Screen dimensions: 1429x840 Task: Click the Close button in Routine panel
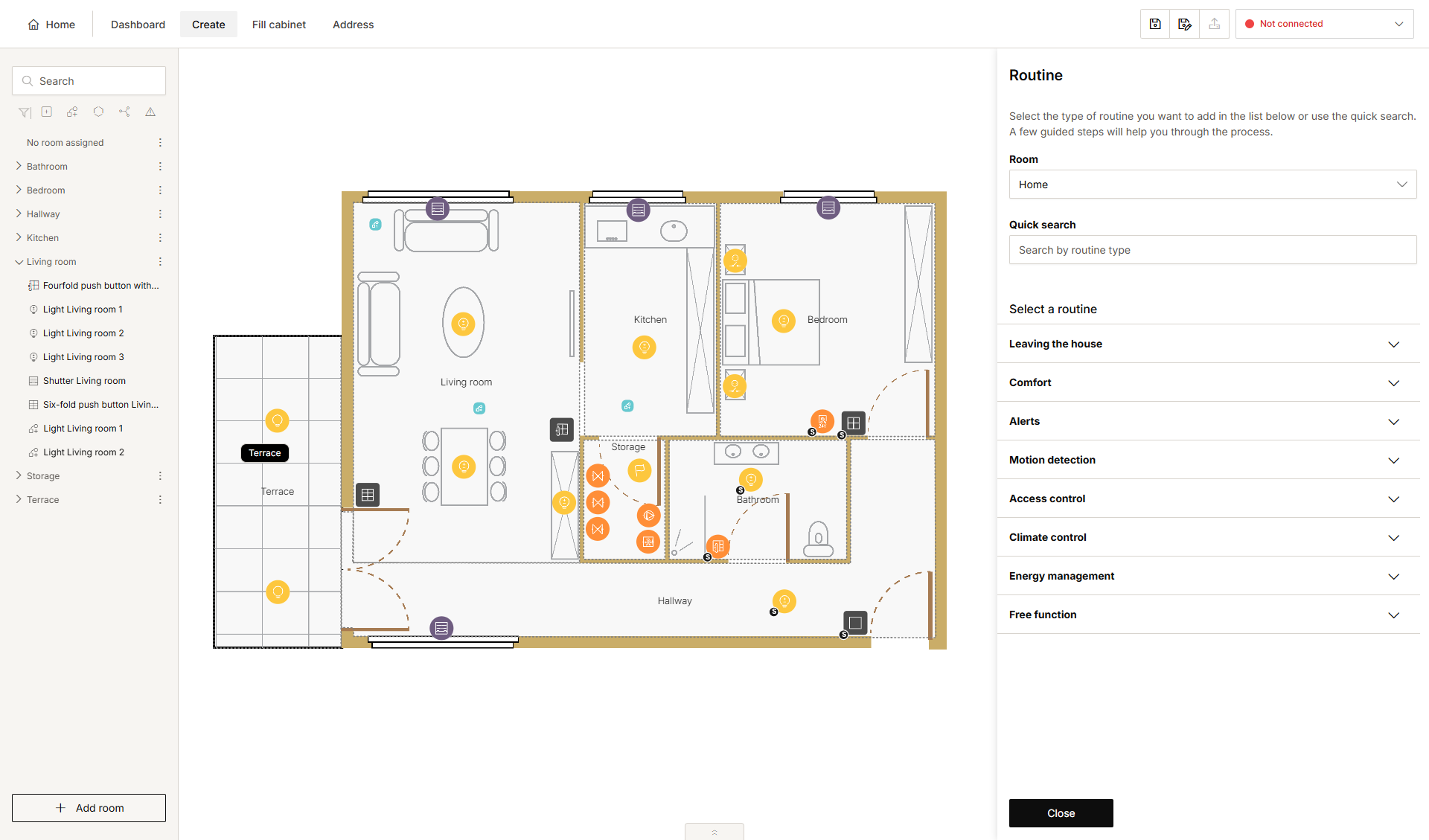pyautogui.click(x=1061, y=813)
